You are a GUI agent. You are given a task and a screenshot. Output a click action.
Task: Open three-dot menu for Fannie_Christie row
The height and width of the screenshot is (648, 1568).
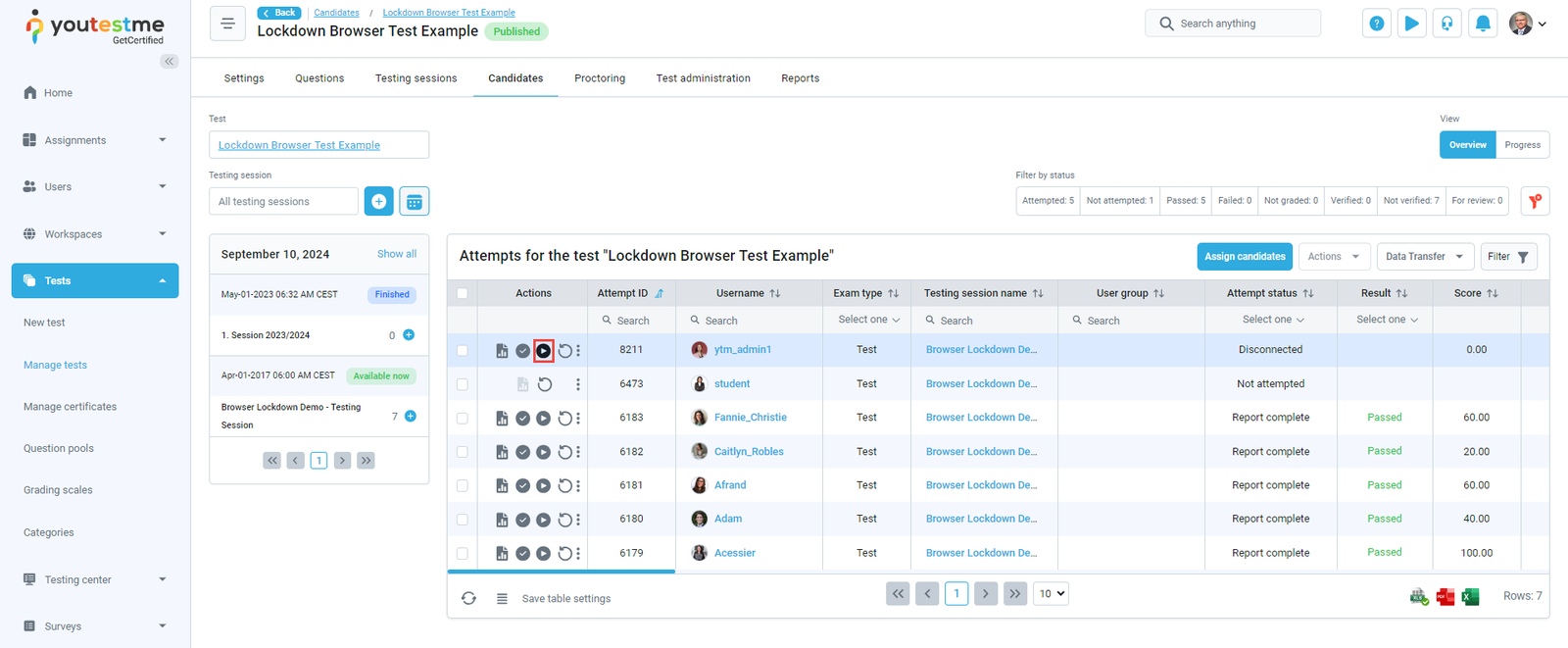click(578, 419)
